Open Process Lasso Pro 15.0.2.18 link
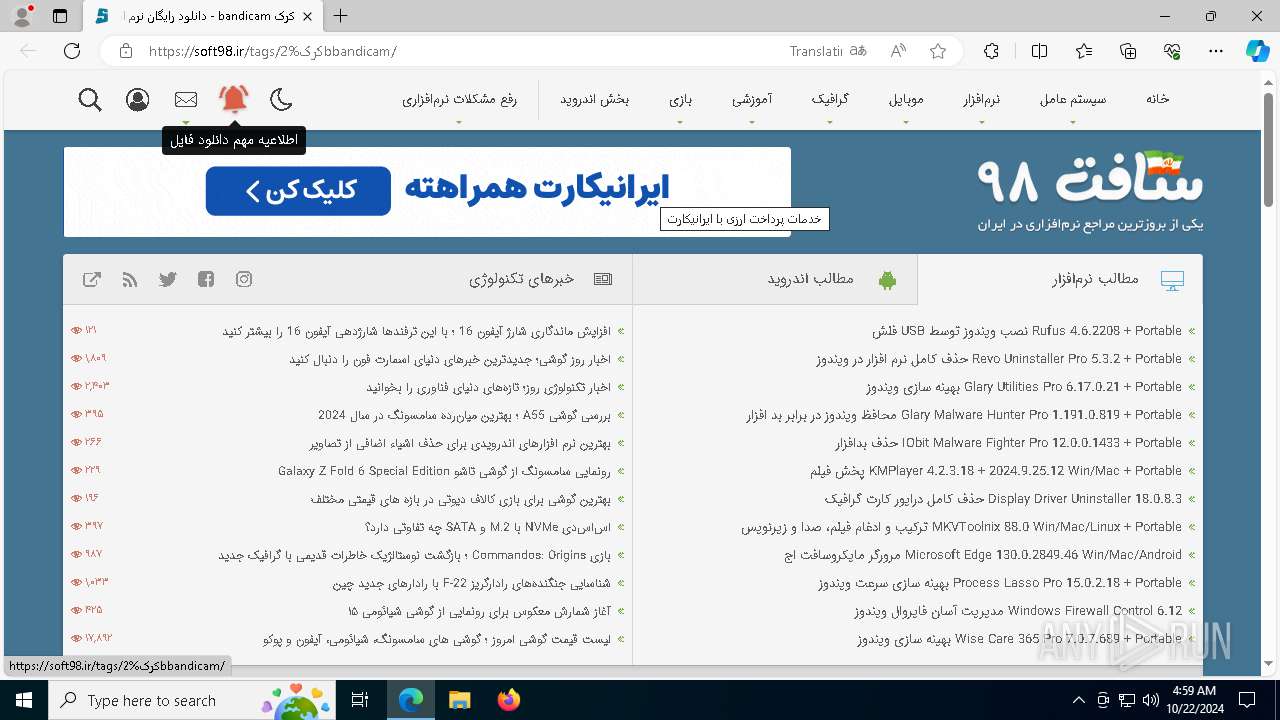The height and width of the screenshot is (720, 1280). point(1000,583)
